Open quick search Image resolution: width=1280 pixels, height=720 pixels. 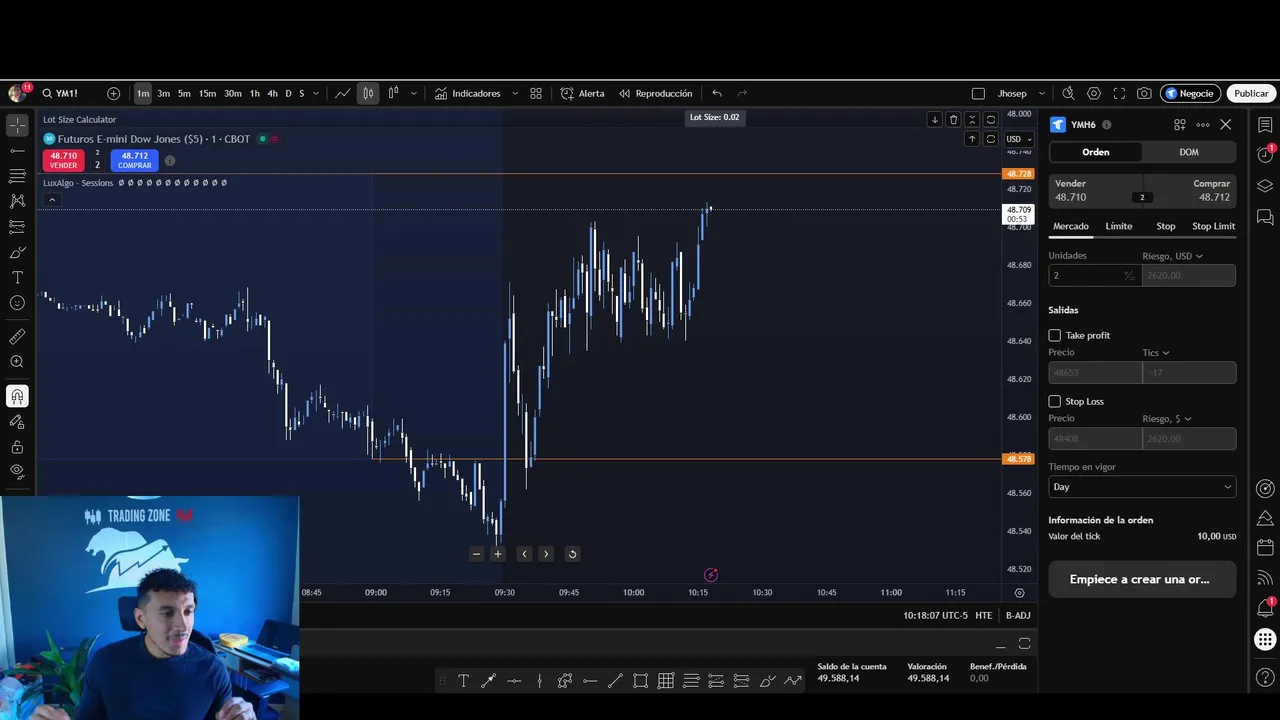(1068, 93)
